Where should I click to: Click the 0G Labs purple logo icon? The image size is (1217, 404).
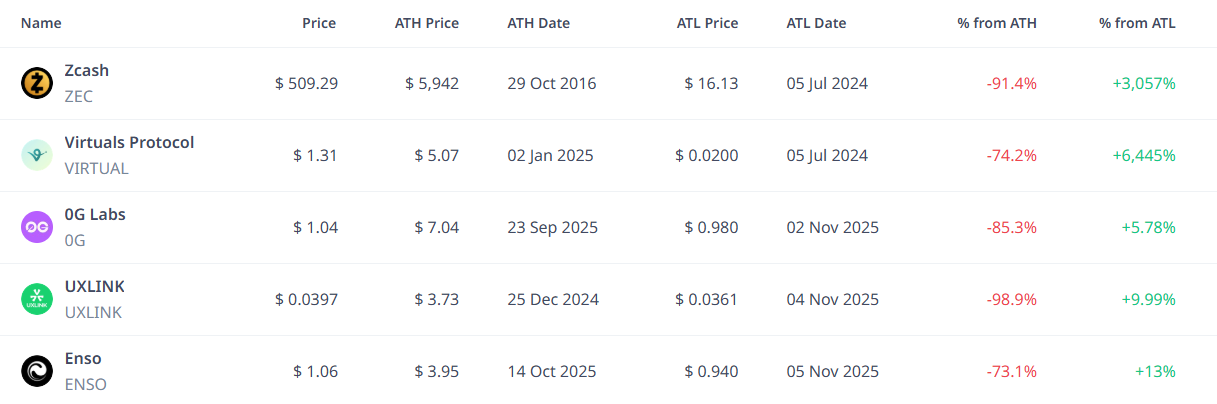pos(37,227)
